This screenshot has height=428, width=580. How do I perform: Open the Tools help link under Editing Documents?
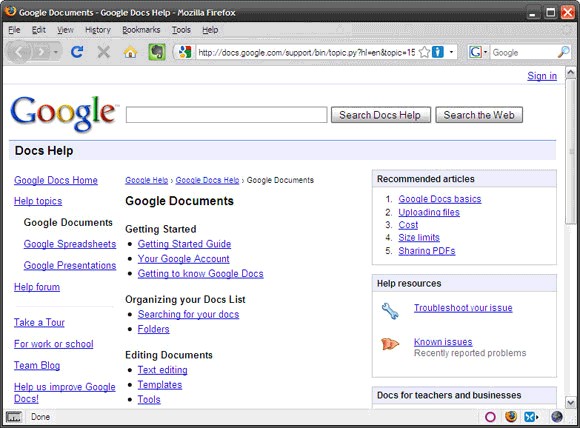pos(149,399)
